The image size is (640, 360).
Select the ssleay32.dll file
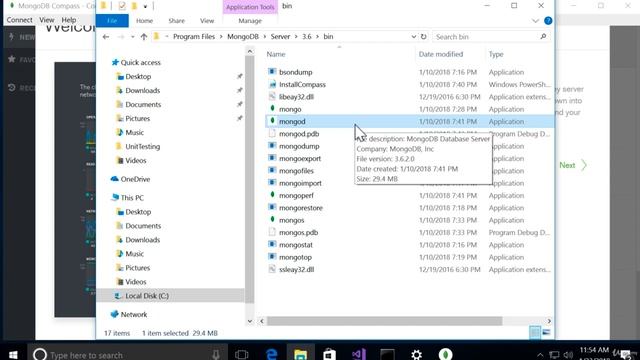296,269
